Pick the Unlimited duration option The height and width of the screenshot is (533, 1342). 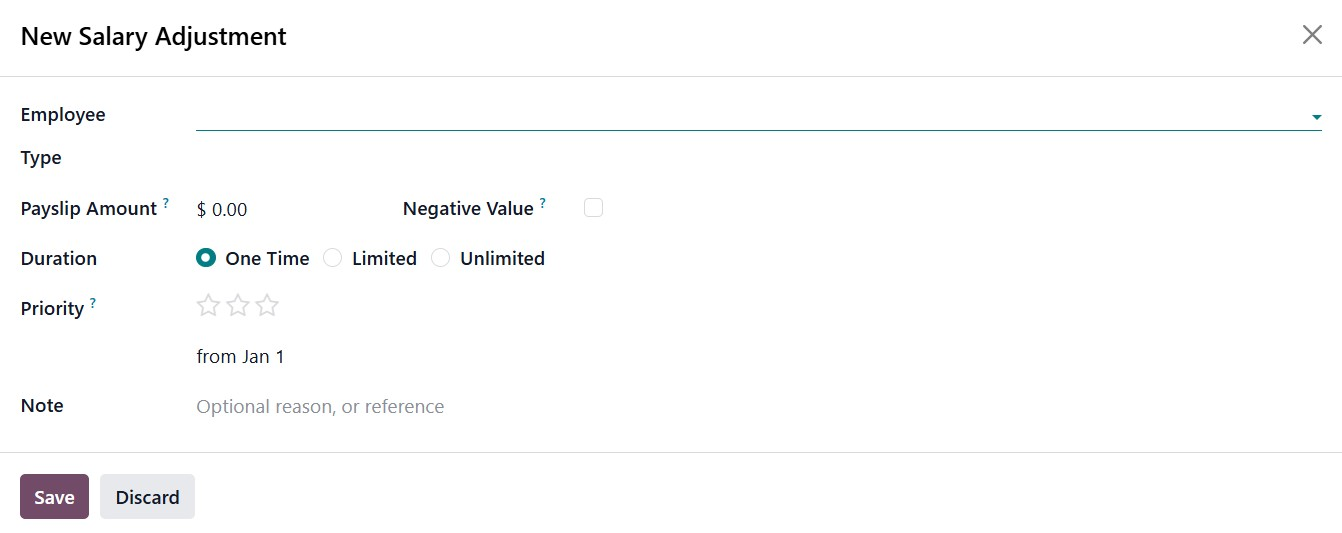(441, 258)
